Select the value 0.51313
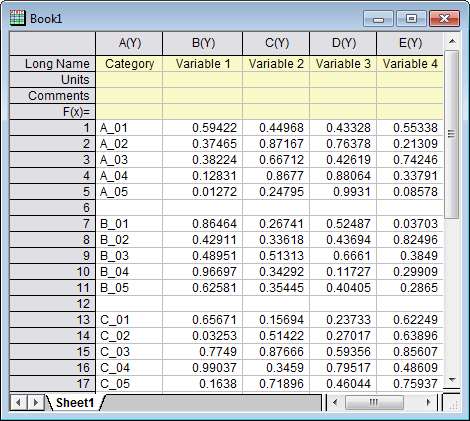The image size is (470, 421). click(276, 256)
